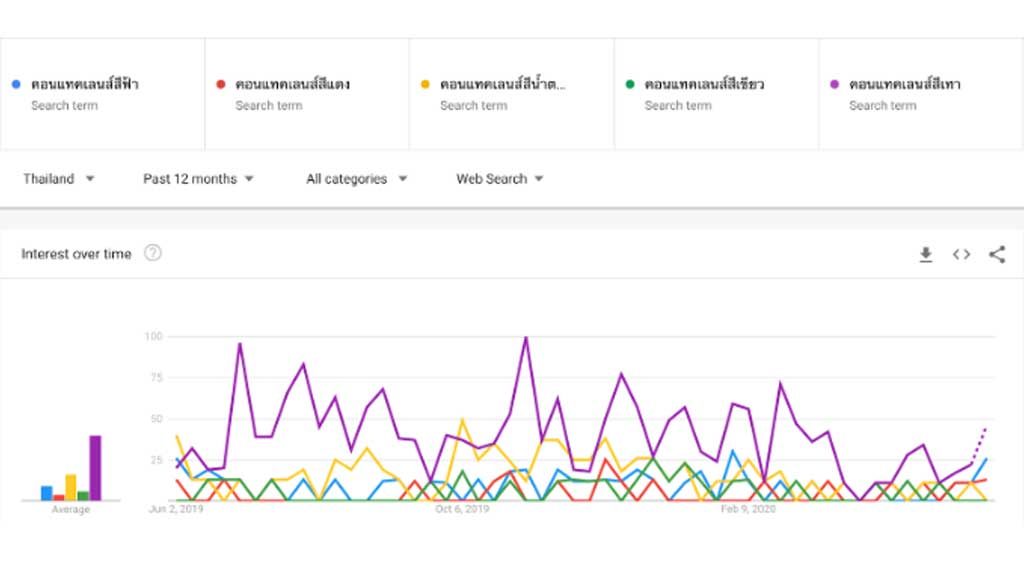
Task: Click the embed code icon
Action: pyautogui.click(x=961, y=255)
